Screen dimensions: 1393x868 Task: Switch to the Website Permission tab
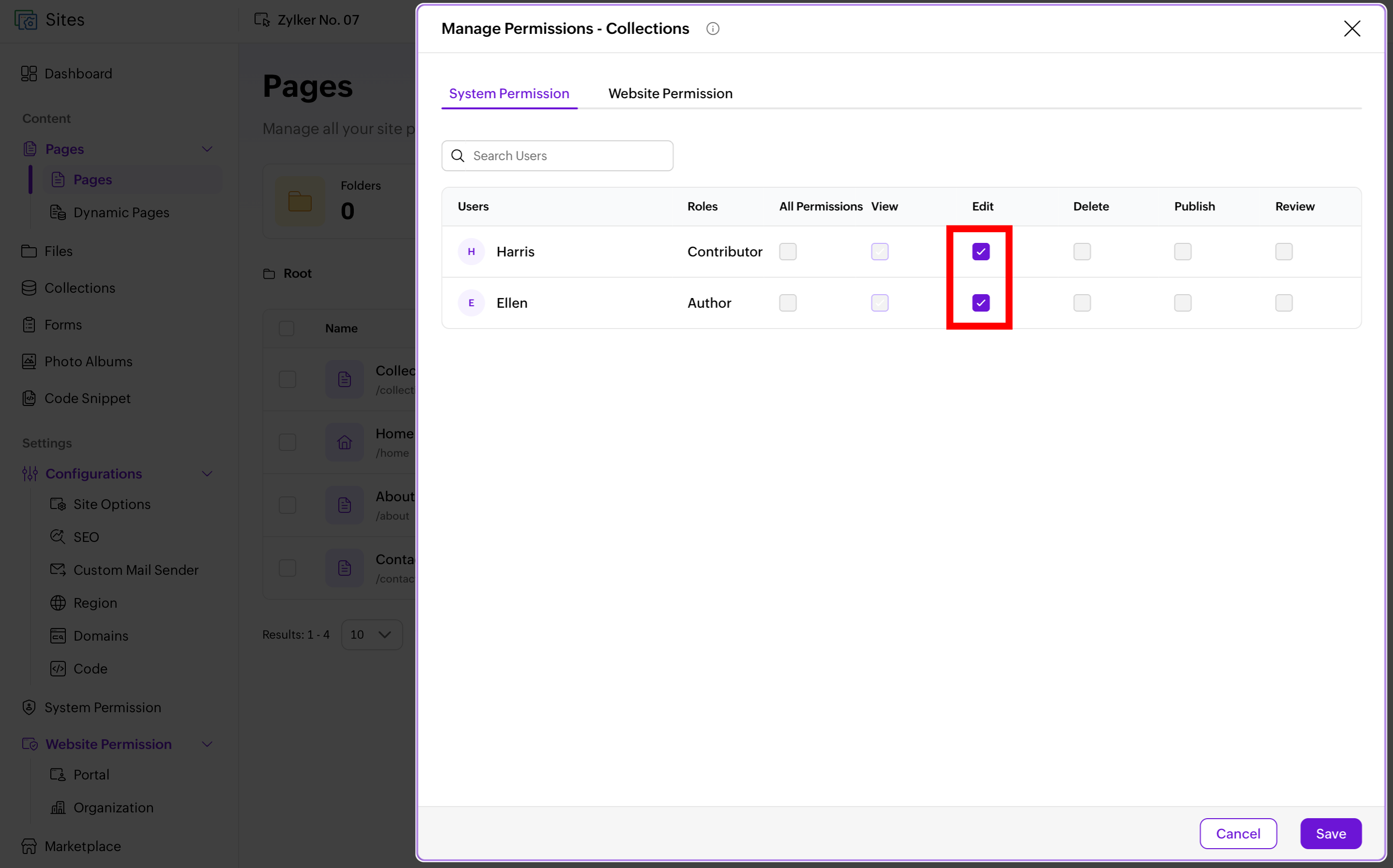[670, 93]
